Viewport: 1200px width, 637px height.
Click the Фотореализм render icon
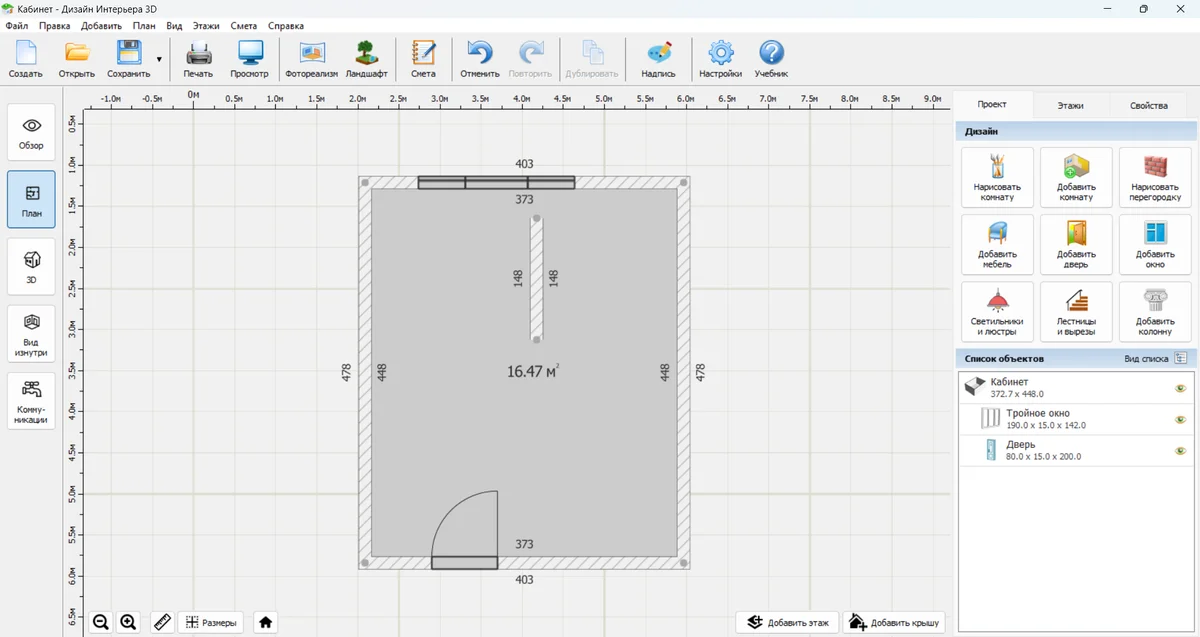coord(312,59)
